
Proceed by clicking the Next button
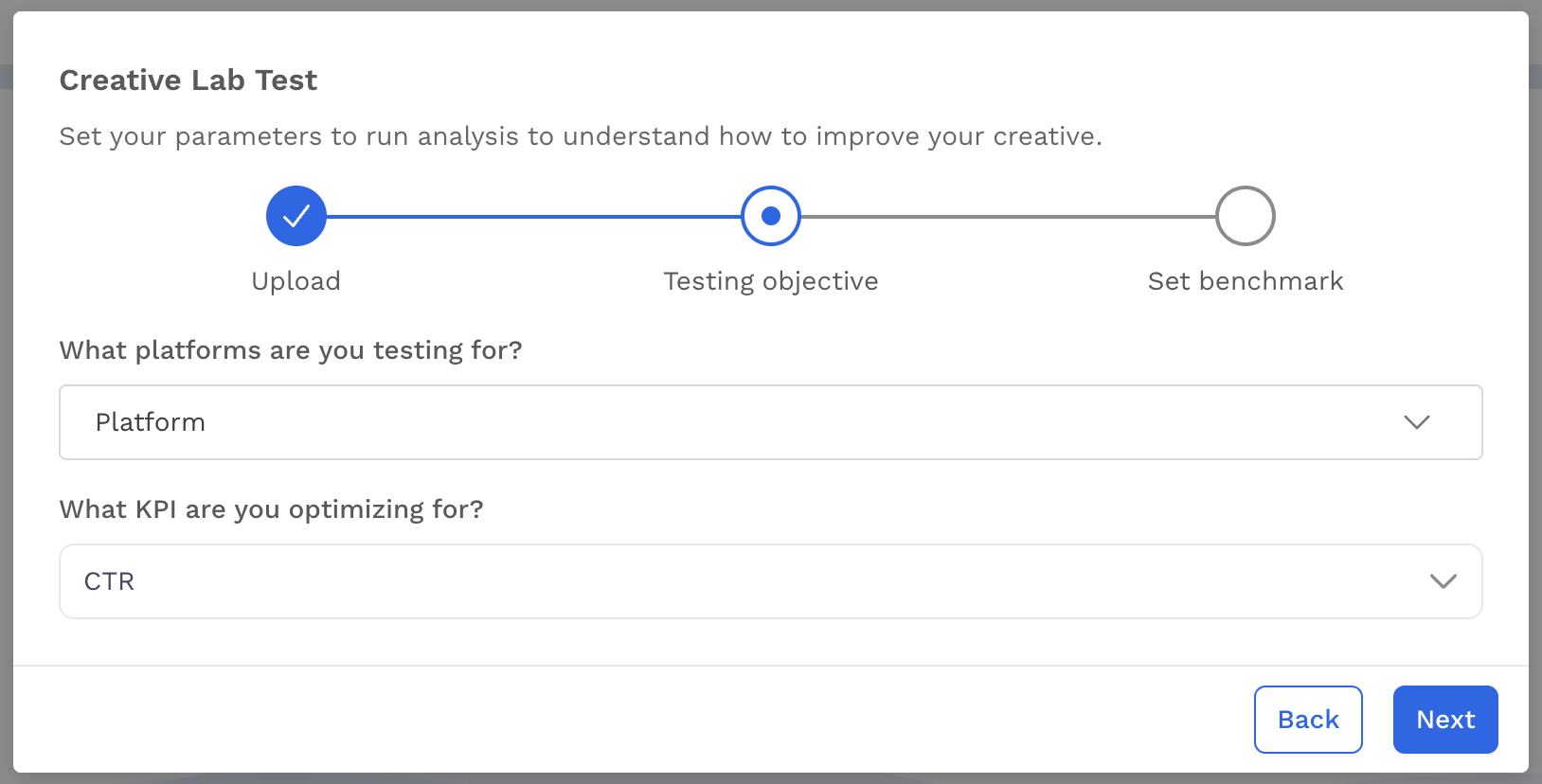click(x=1445, y=720)
